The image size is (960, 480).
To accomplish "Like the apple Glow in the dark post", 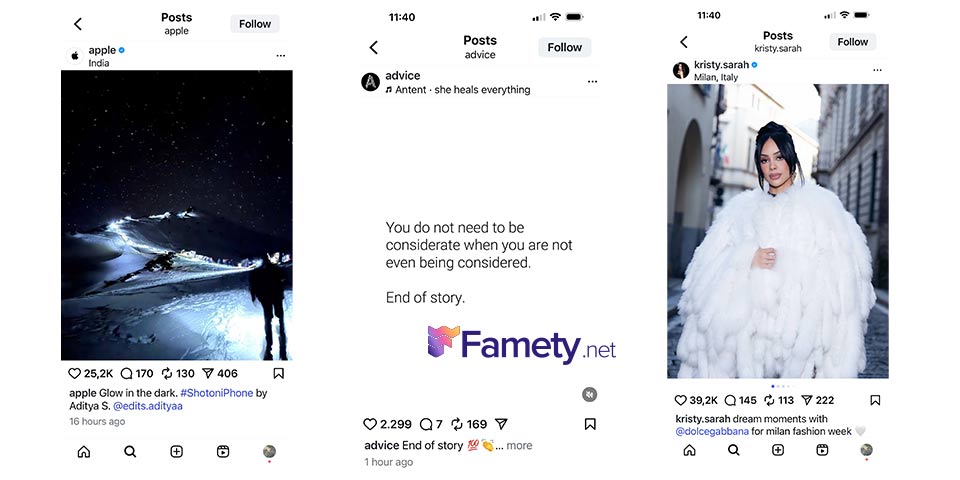I will (74, 373).
